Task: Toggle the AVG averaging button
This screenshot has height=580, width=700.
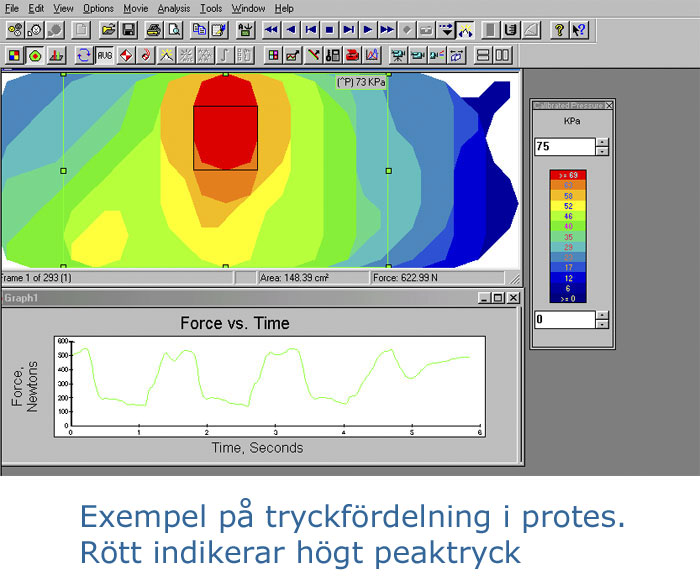Action: (105, 55)
